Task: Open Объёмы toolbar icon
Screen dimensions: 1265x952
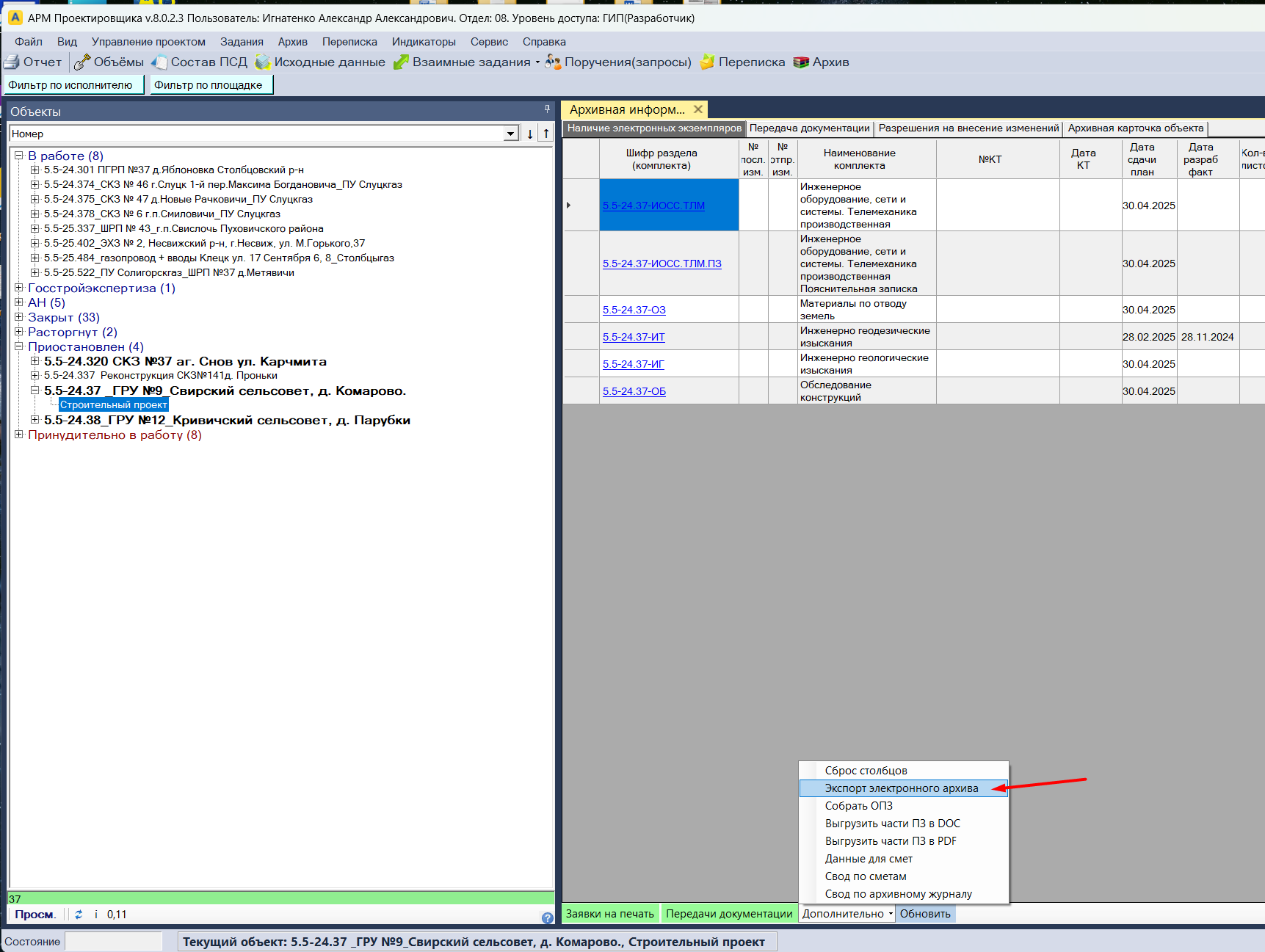Action: (x=82, y=62)
